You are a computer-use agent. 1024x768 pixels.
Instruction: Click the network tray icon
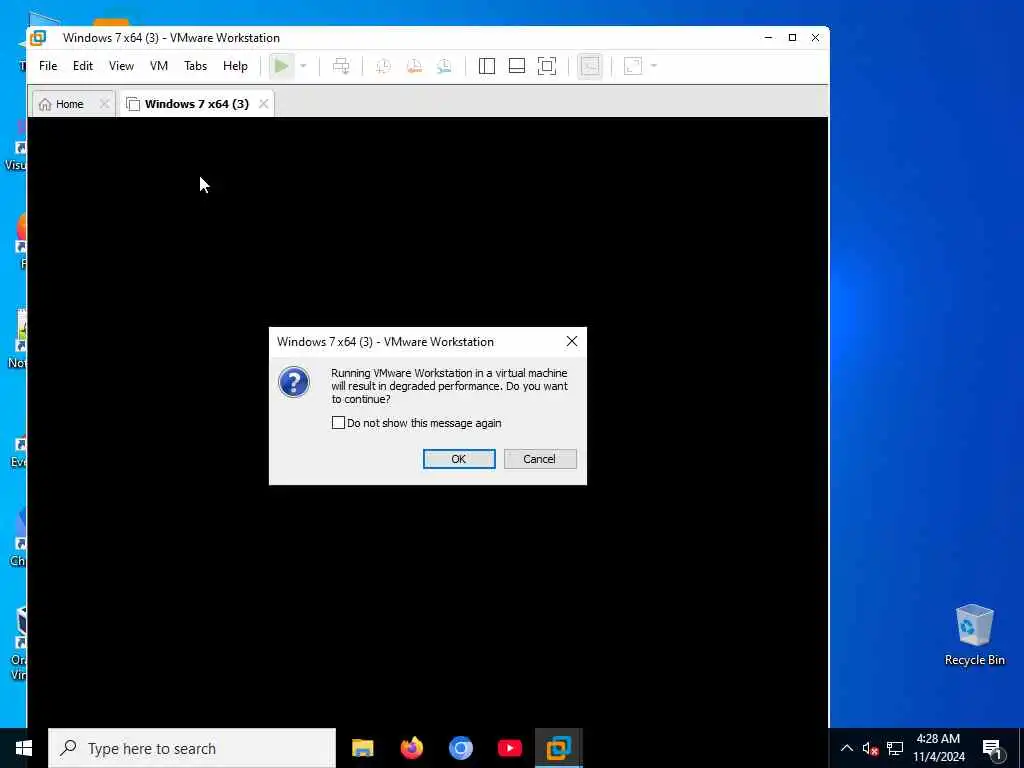(x=895, y=748)
